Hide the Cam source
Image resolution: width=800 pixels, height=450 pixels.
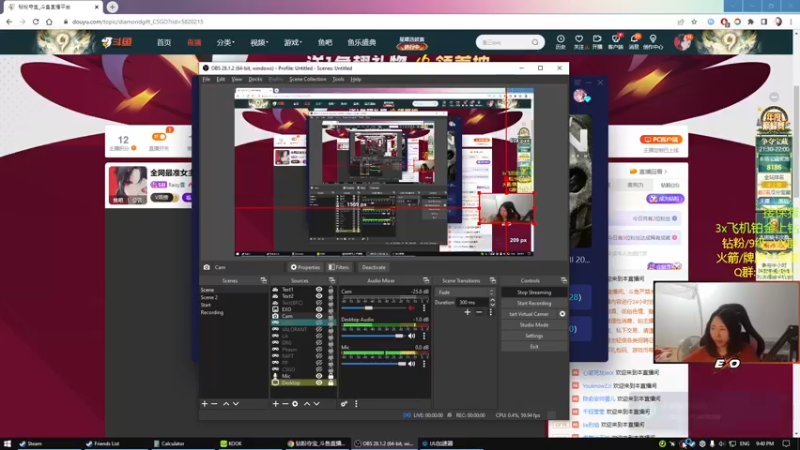pos(319,316)
